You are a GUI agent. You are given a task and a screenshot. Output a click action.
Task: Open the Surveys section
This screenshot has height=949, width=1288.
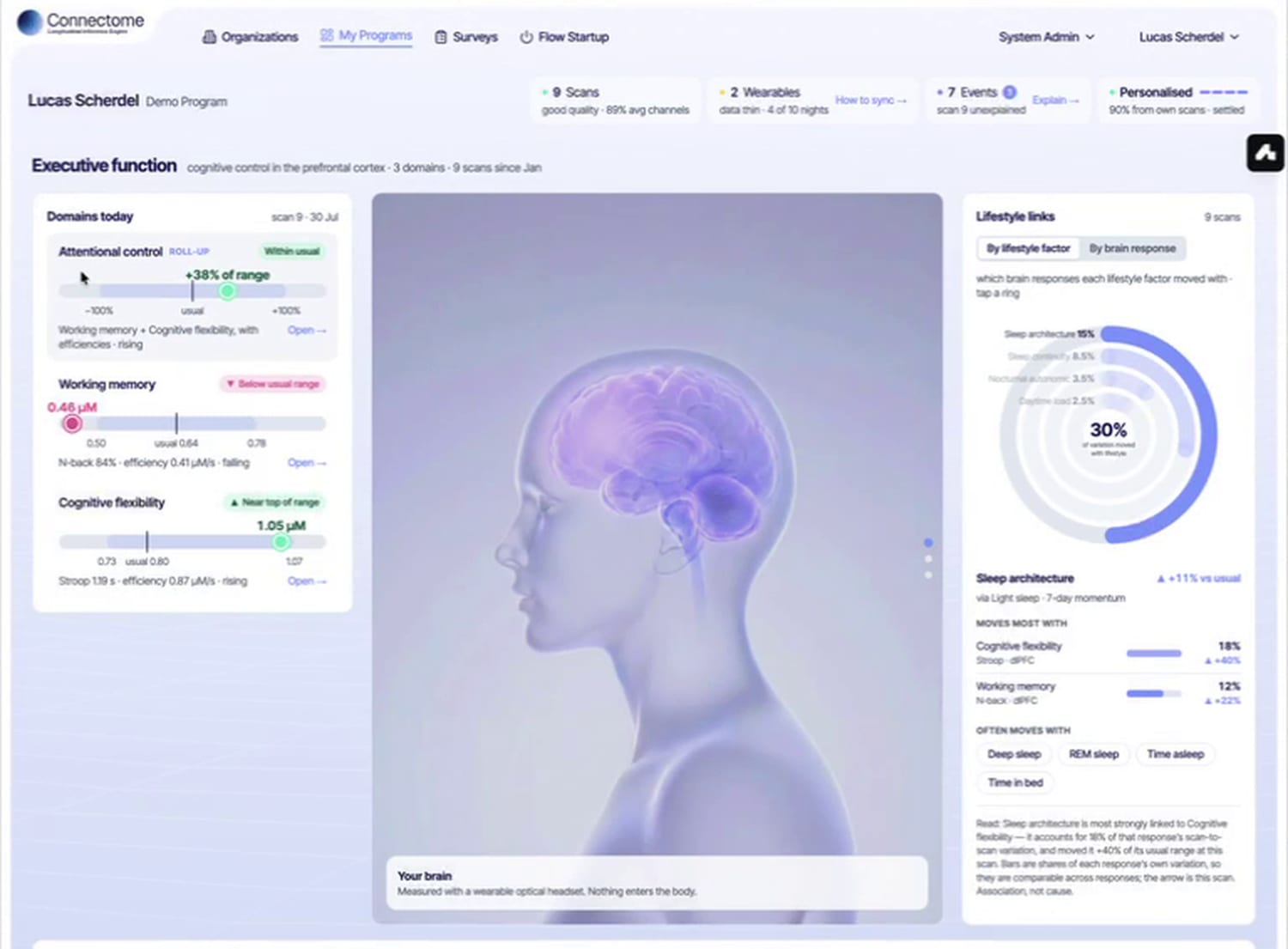click(466, 37)
